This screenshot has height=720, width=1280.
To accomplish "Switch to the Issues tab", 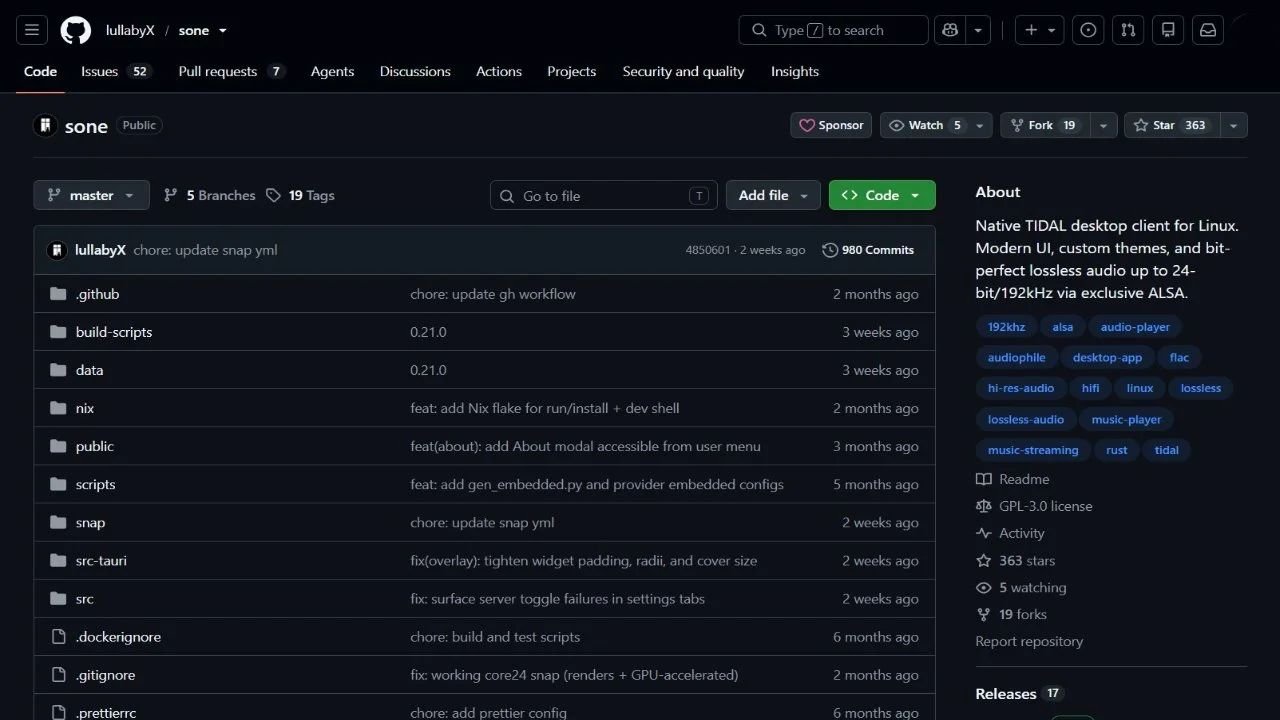I will tap(115, 71).
